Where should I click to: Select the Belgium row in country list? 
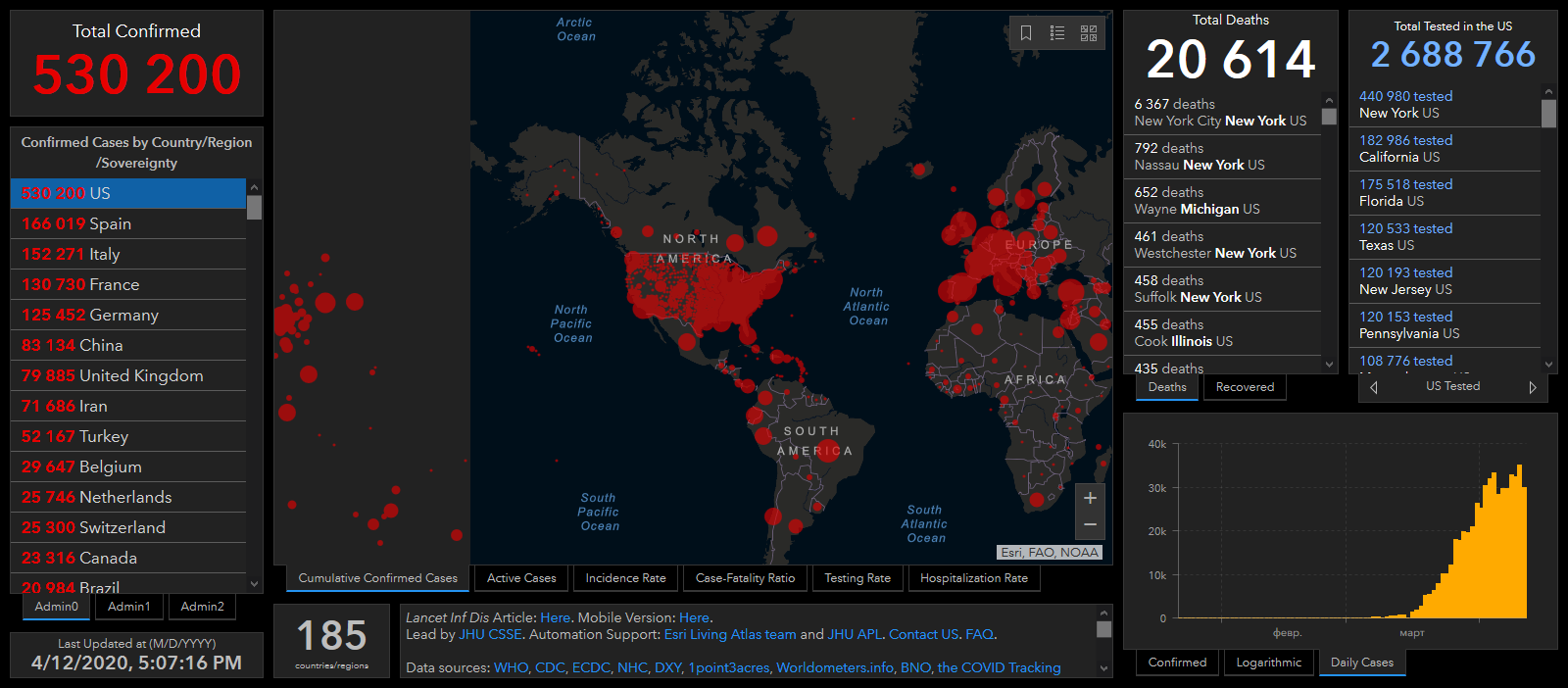click(x=128, y=467)
